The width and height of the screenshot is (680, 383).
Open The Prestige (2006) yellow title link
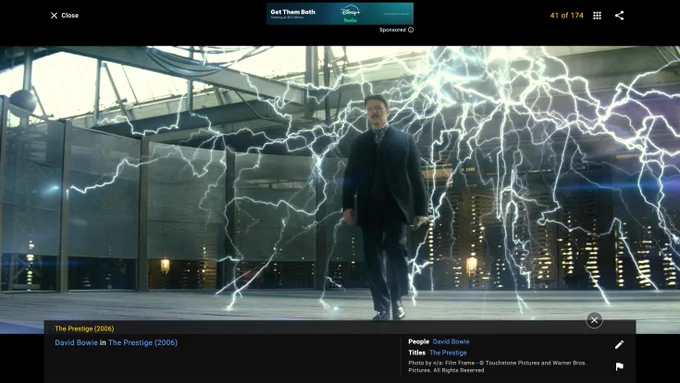[x=85, y=329]
